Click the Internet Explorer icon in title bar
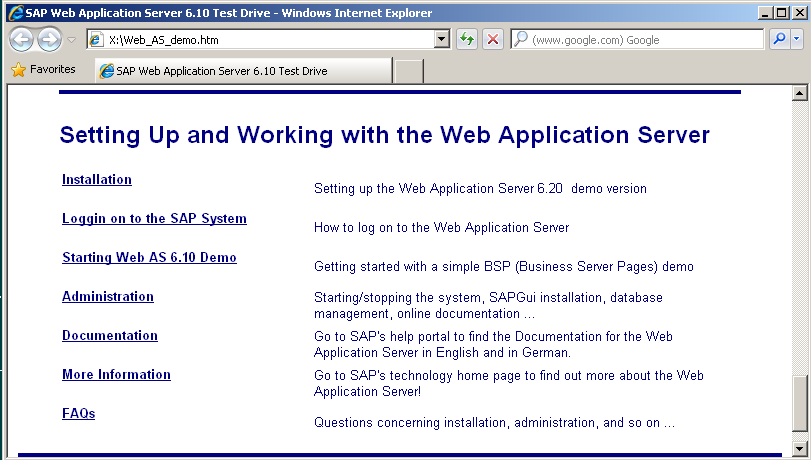The height and width of the screenshot is (460, 811). [16, 12]
